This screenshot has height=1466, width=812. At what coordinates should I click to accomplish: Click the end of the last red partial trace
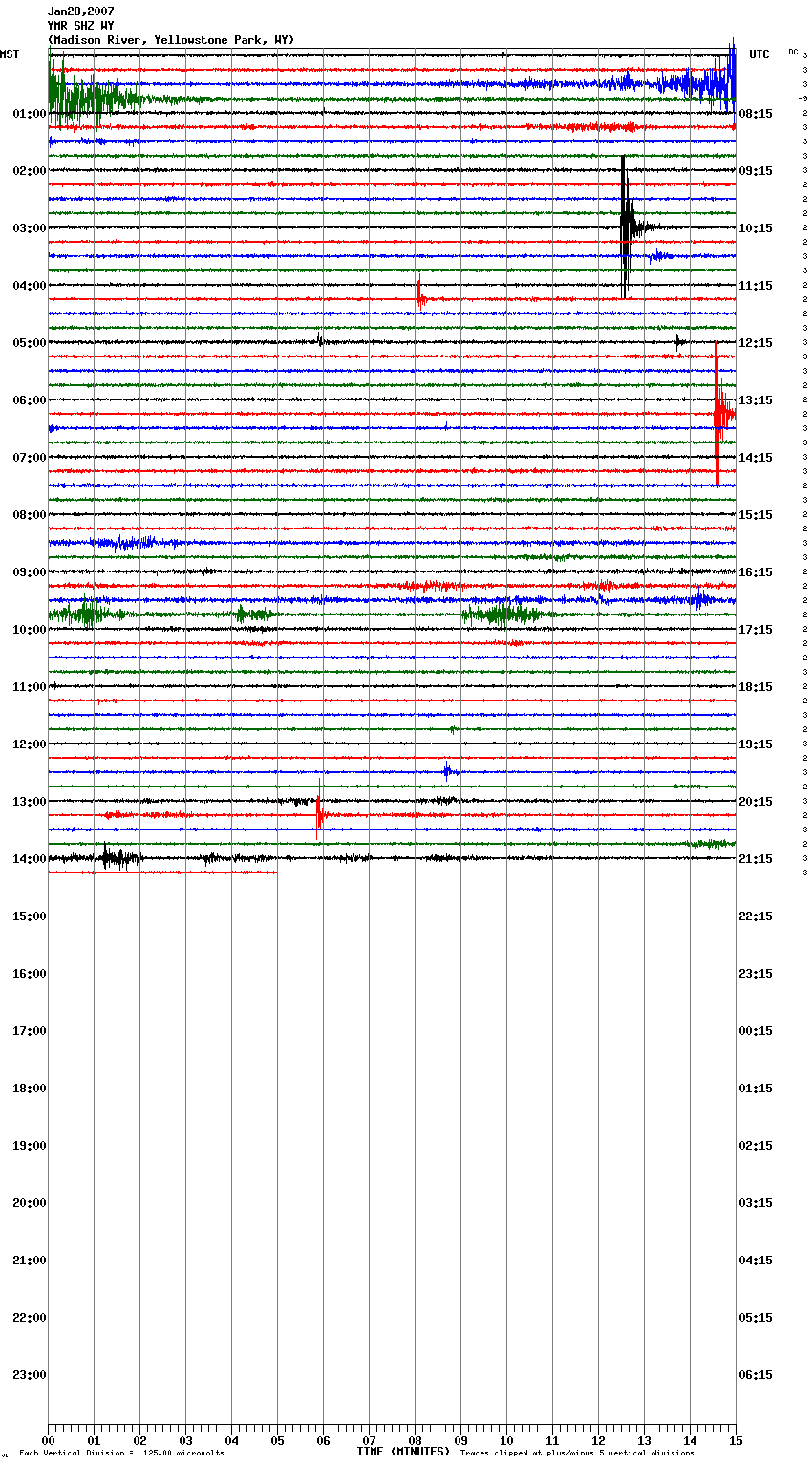point(276,873)
